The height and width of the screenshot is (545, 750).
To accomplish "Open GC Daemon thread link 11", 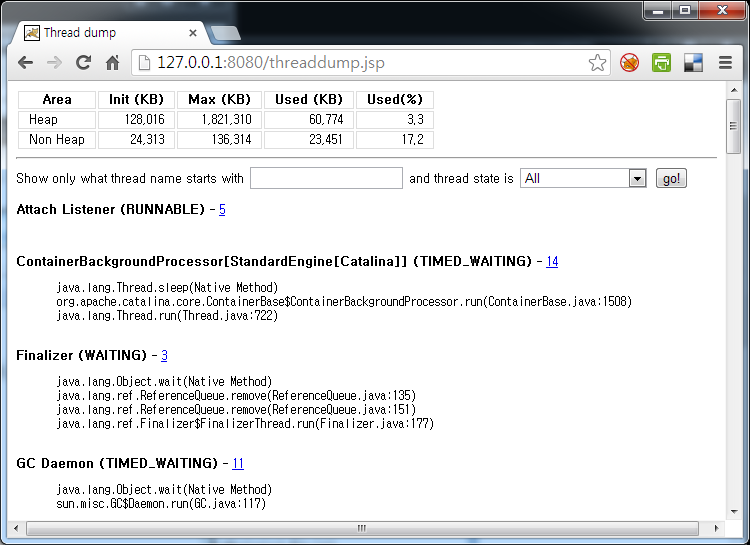I will [238, 463].
